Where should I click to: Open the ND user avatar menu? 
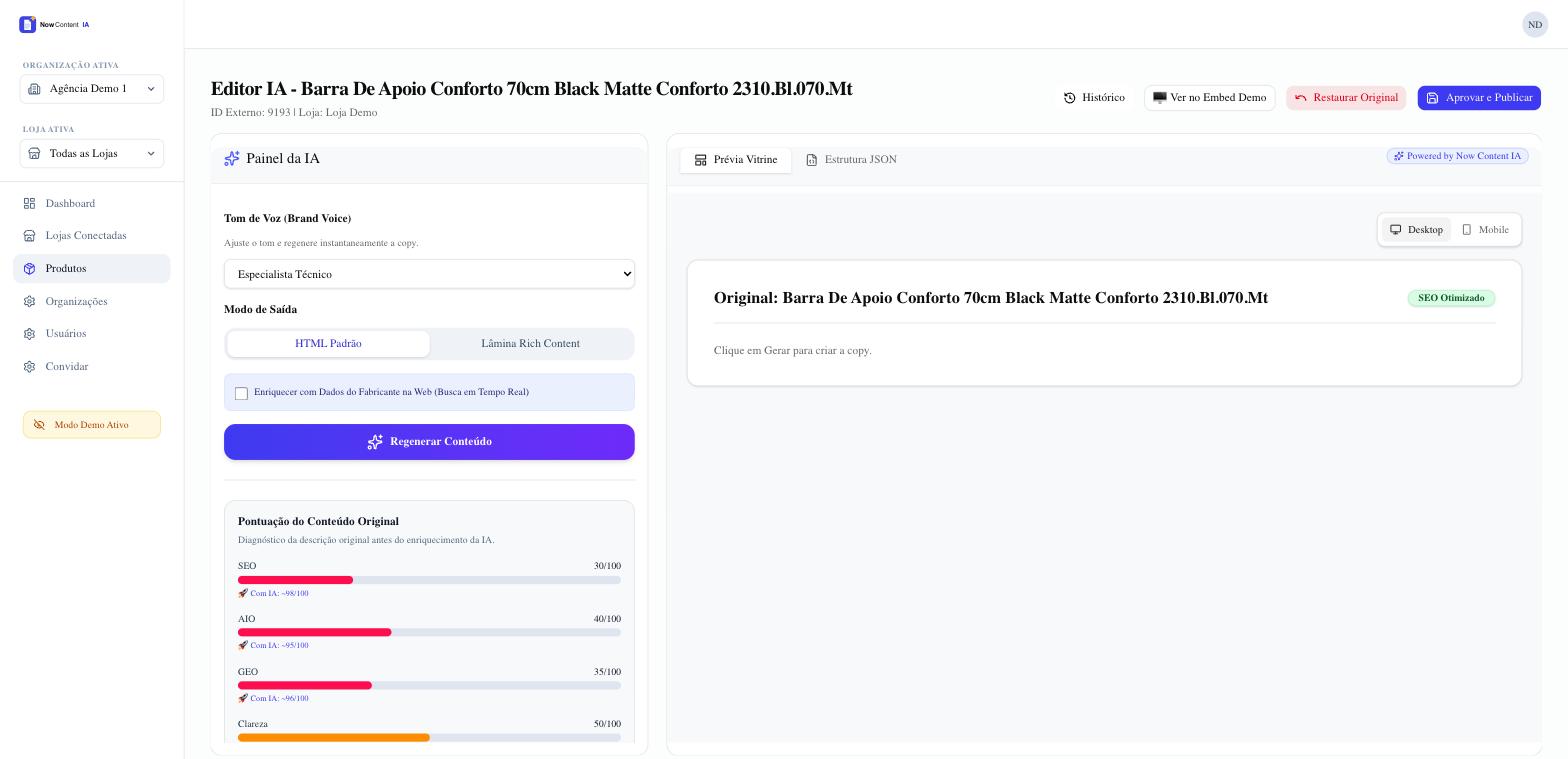[1535, 24]
